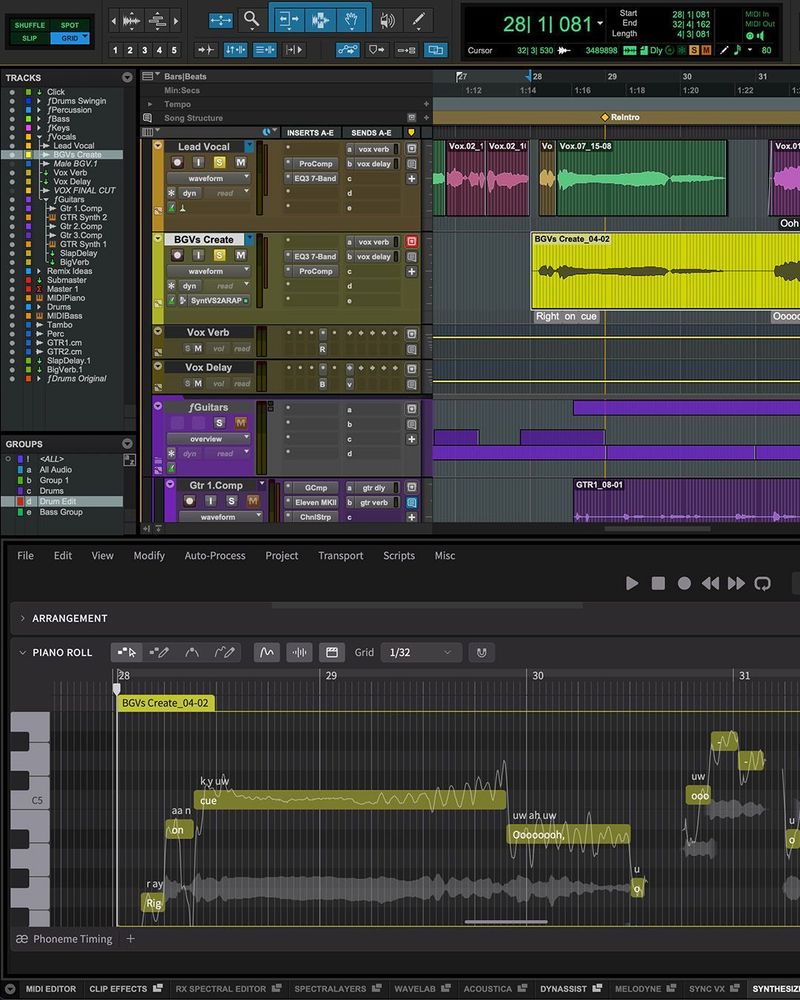The image size is (800, 1000).
Task: Toggle visibility of Vox Verb track
Action: click(11, 173)
